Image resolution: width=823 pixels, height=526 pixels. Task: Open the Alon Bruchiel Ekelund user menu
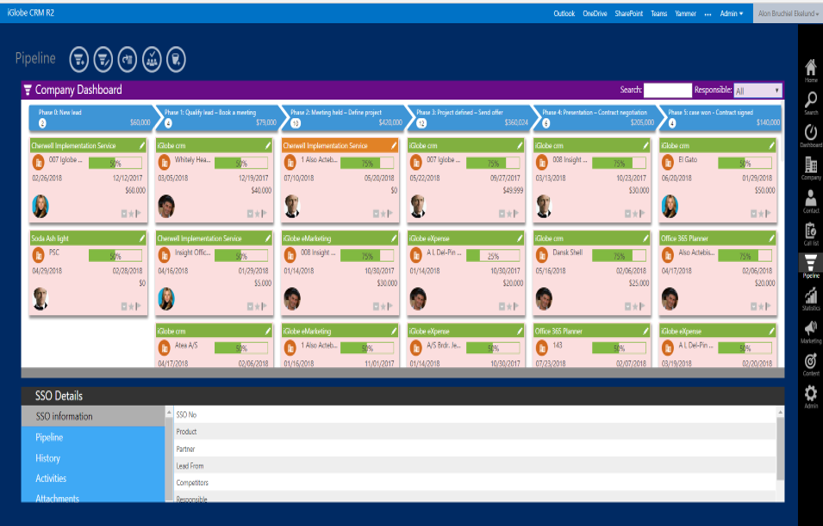tap(788, 14)
